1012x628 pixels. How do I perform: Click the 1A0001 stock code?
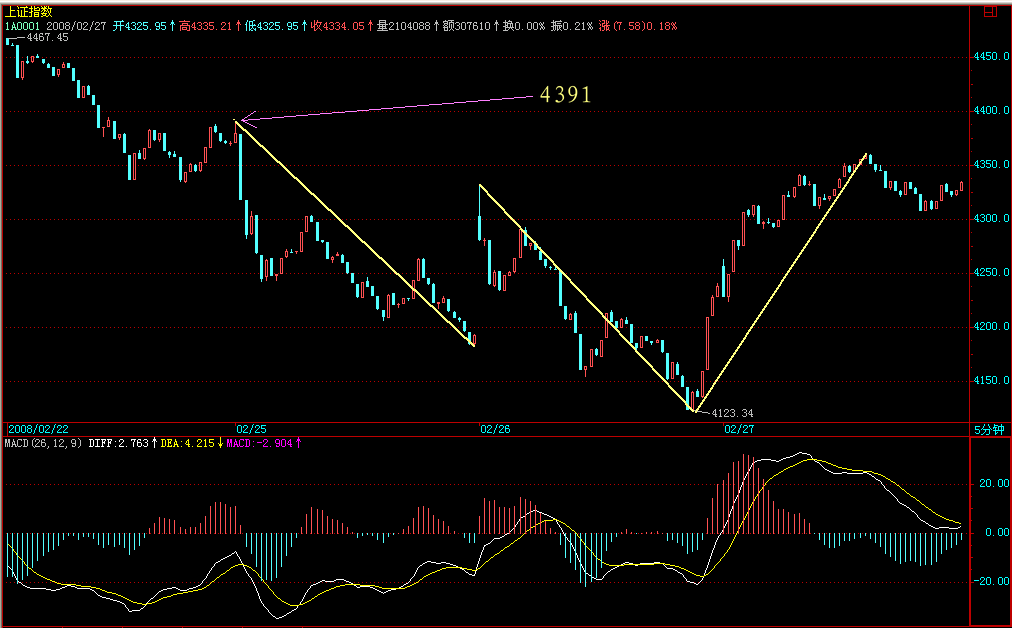21,24
